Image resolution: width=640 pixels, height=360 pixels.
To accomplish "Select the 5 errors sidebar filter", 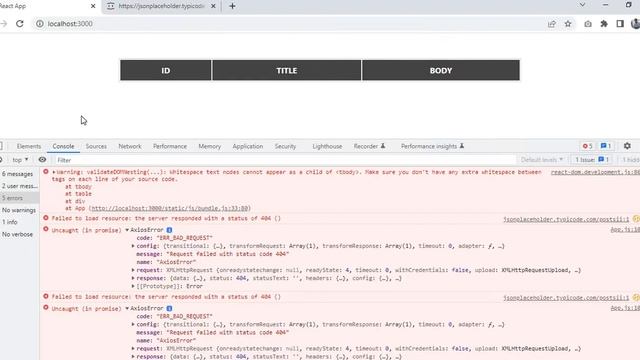I will click(x=20, y=198).
